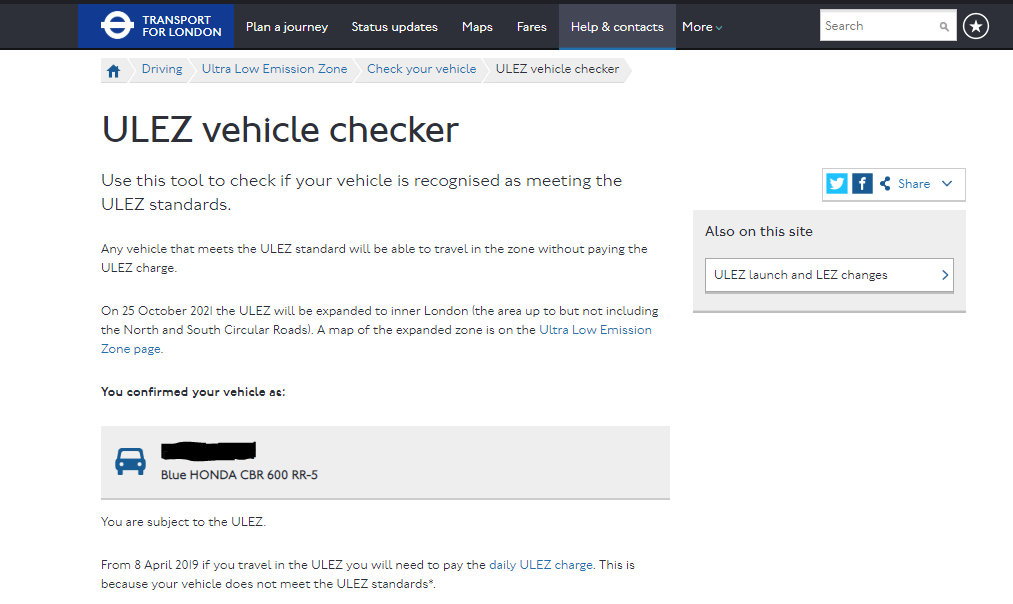
Task: Click the blue car vehicle icon
Action: [131, 461]
